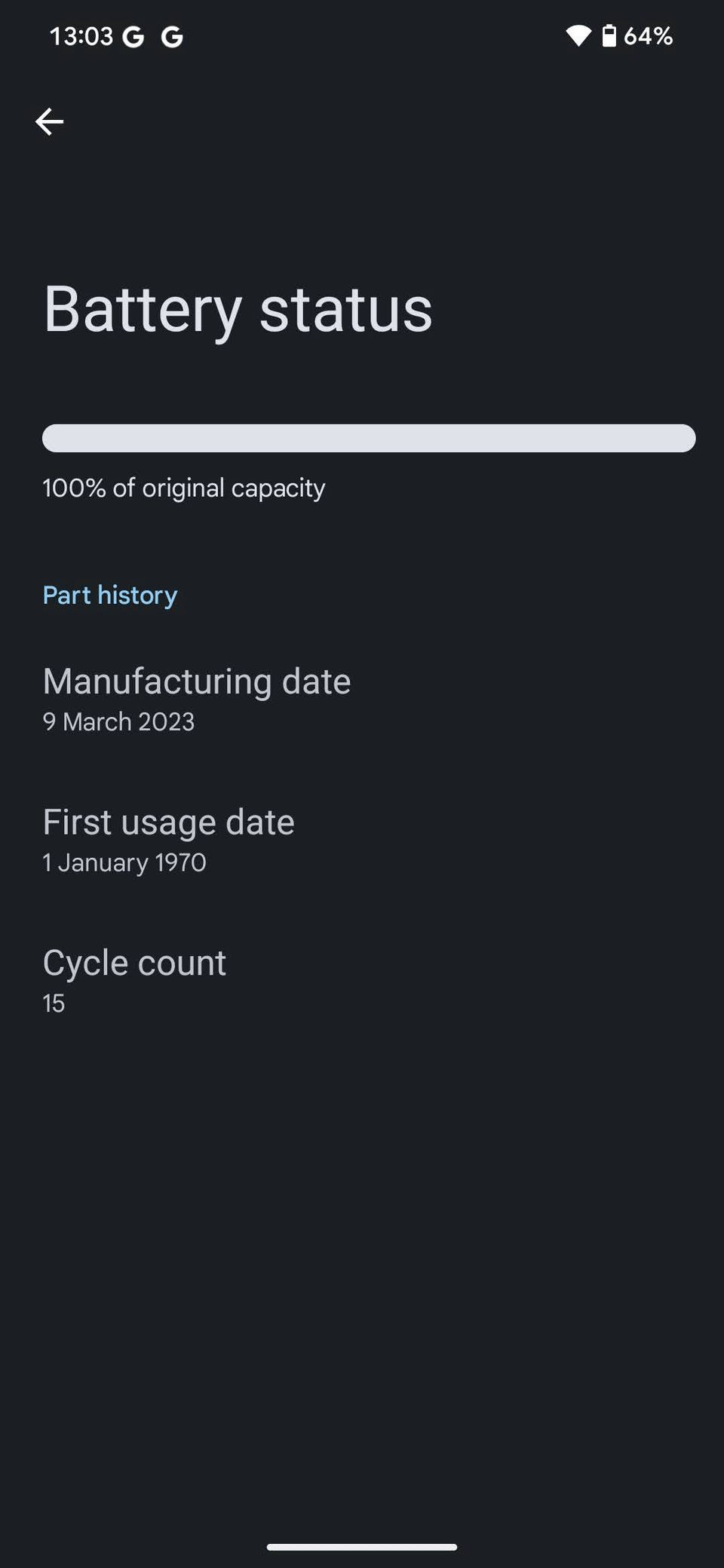Select the Part history section header
This screenshot has width=724, height=1568.
(110, 595)
